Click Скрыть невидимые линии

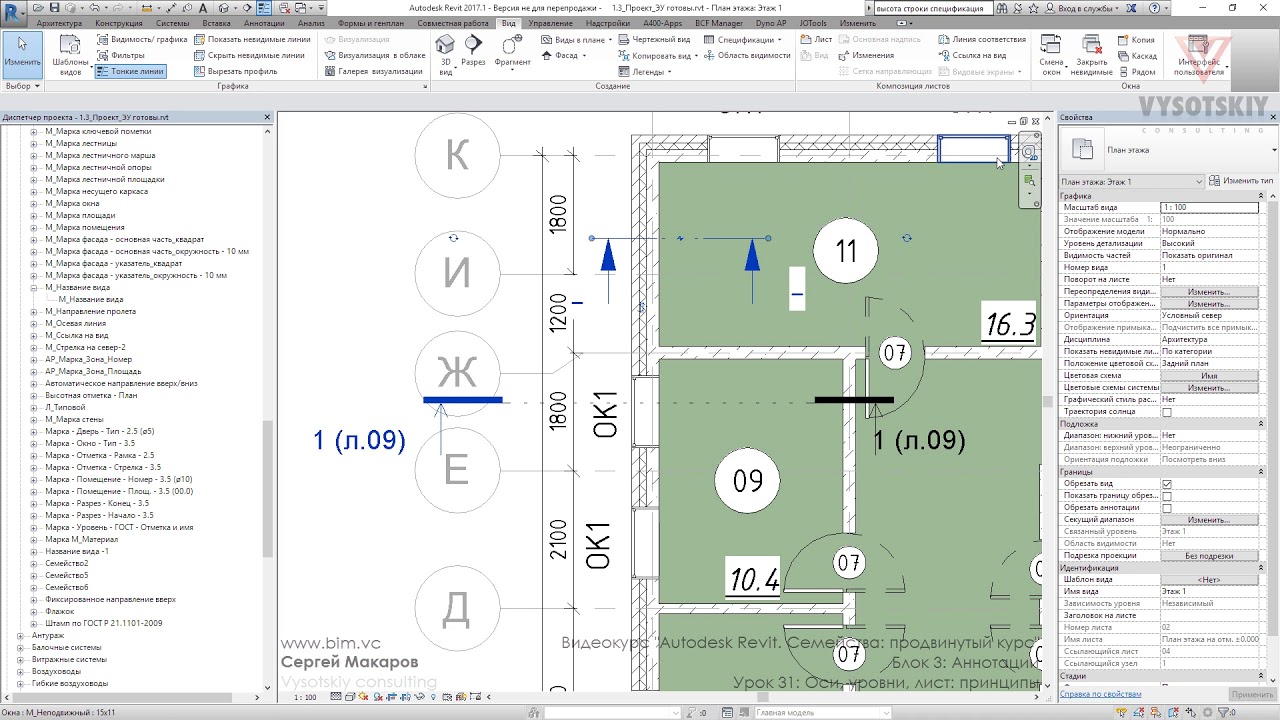coord(248,55)
